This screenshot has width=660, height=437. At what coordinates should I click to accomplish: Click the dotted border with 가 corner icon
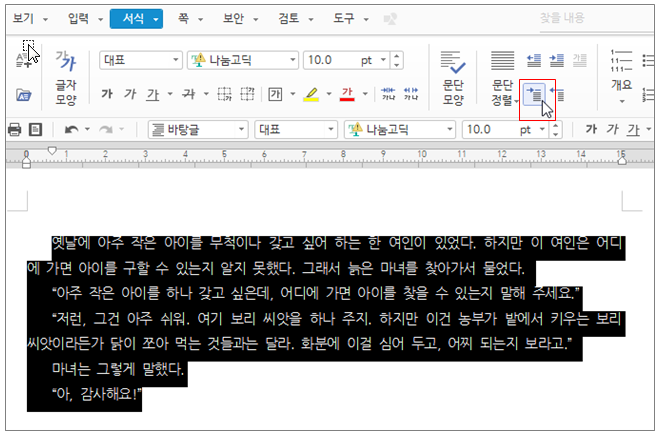pos(247,94)
